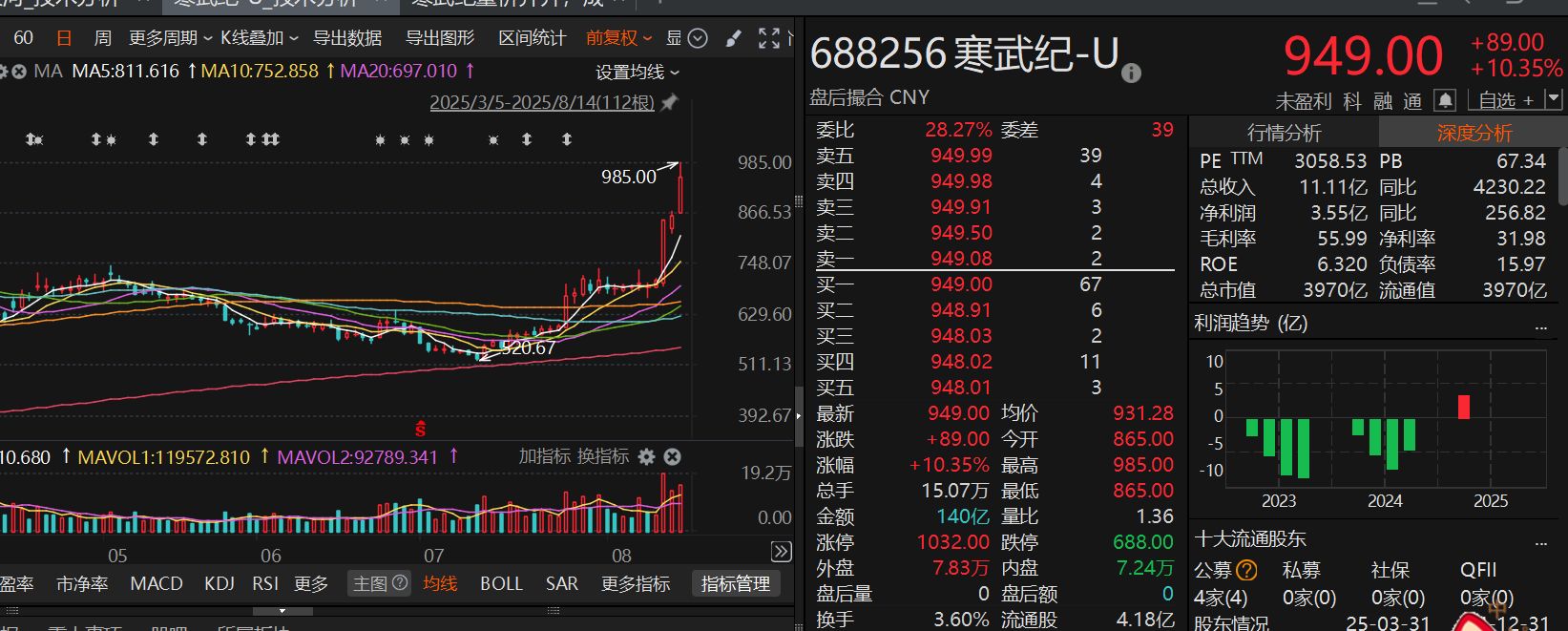Screen dimensions: 1568x631
Task: Enter fullscreen chart with expand icon
Action: 769,38
